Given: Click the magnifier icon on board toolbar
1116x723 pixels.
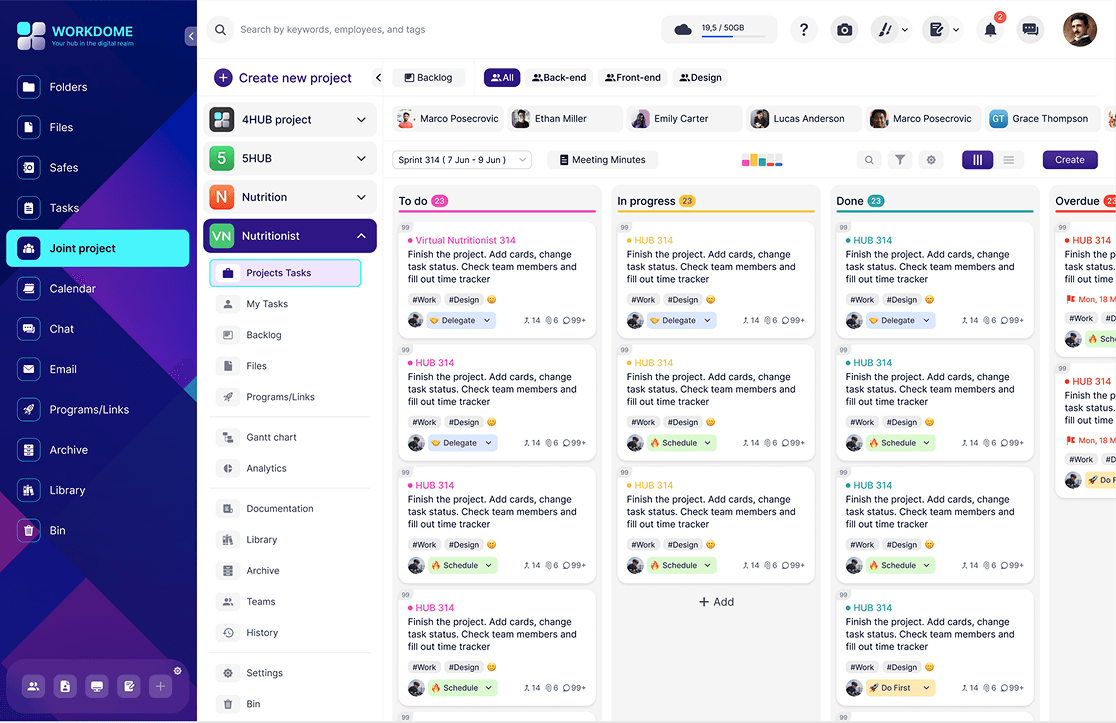Looking at the screenshot, I should [869, 160].
